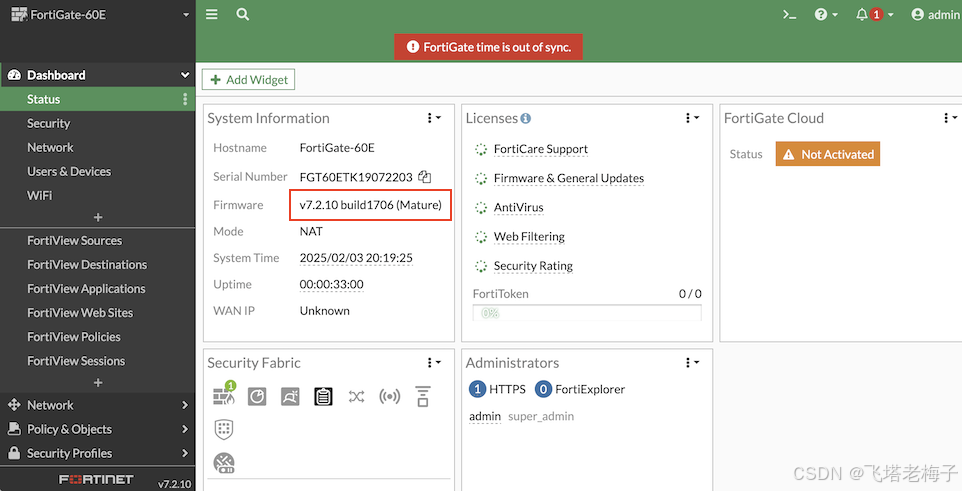Open Security Fabric widget options menu

coord(434,363)
